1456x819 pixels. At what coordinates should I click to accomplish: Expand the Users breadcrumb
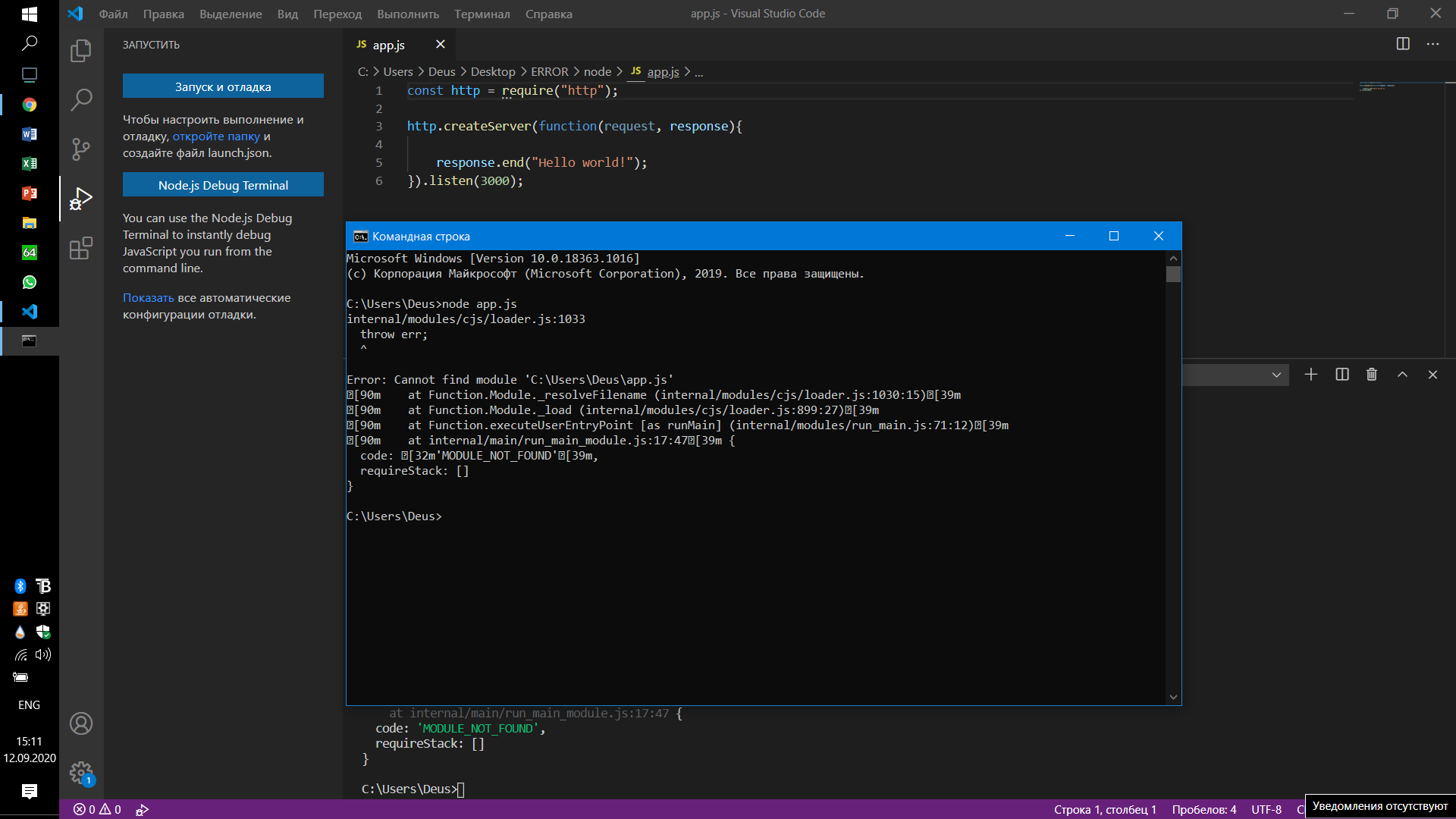(398, 72)
